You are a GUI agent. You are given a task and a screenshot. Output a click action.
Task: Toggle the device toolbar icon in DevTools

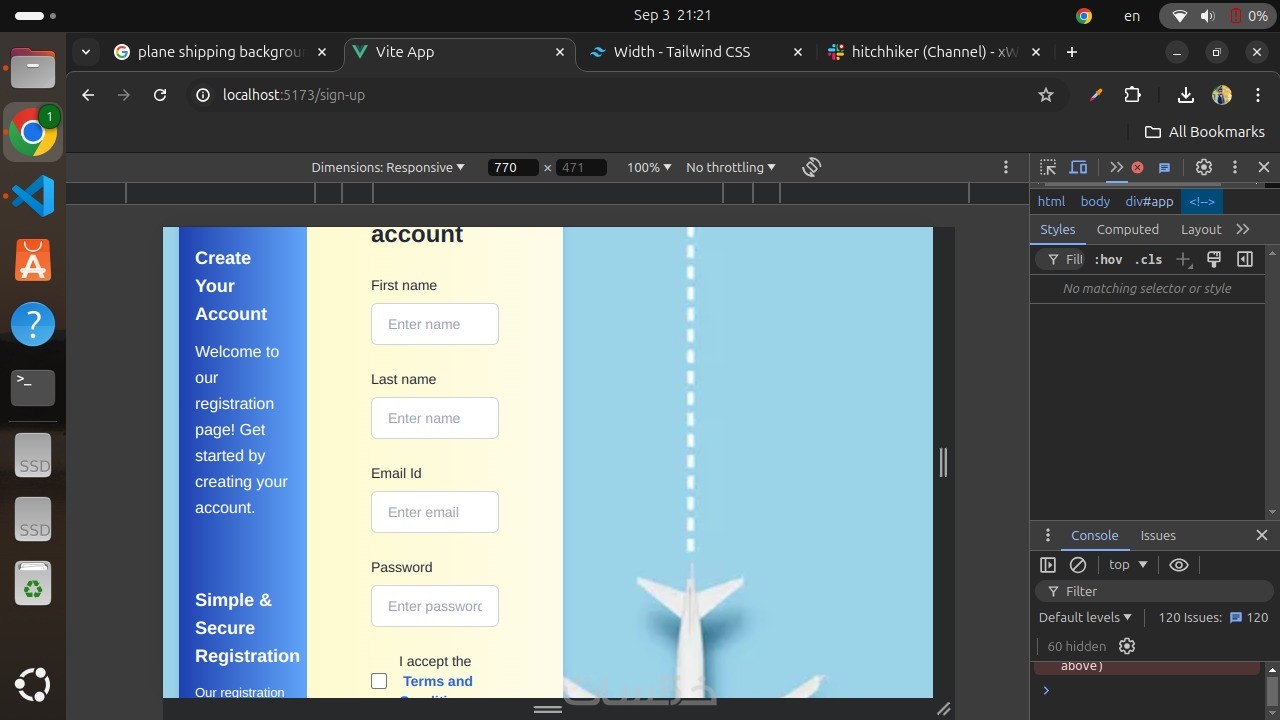click(1078, 167)
